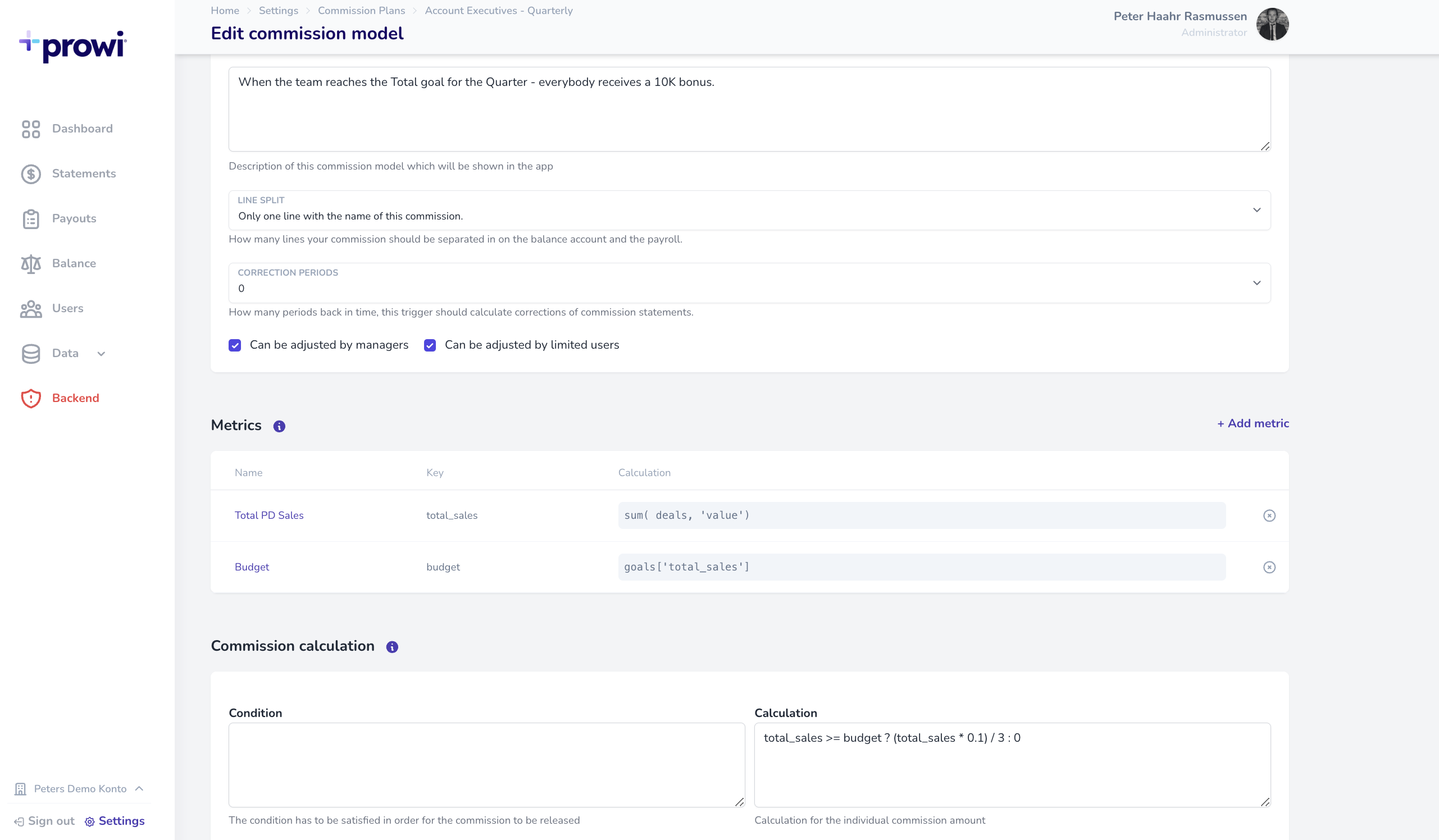Expand Peters Demo Konto account switcher
This screenshot has width=1439, height=840.
pos(80,788)
